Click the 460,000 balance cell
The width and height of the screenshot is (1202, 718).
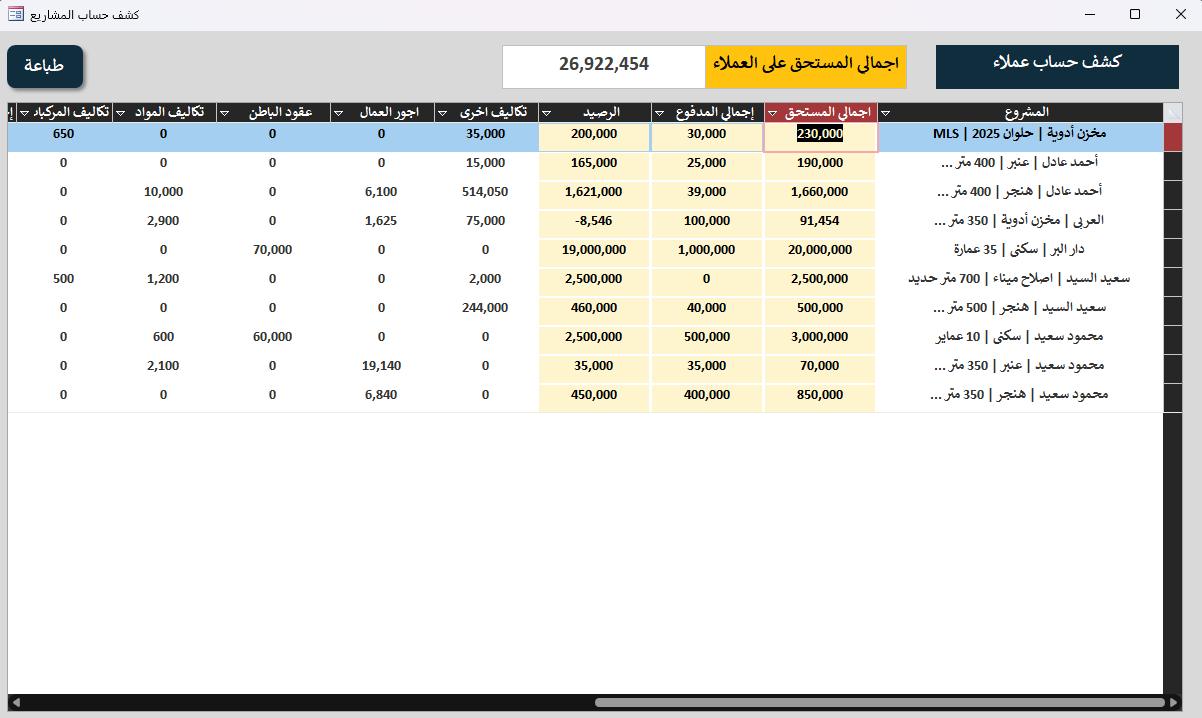pyautogui.click(x=595, y=311)
